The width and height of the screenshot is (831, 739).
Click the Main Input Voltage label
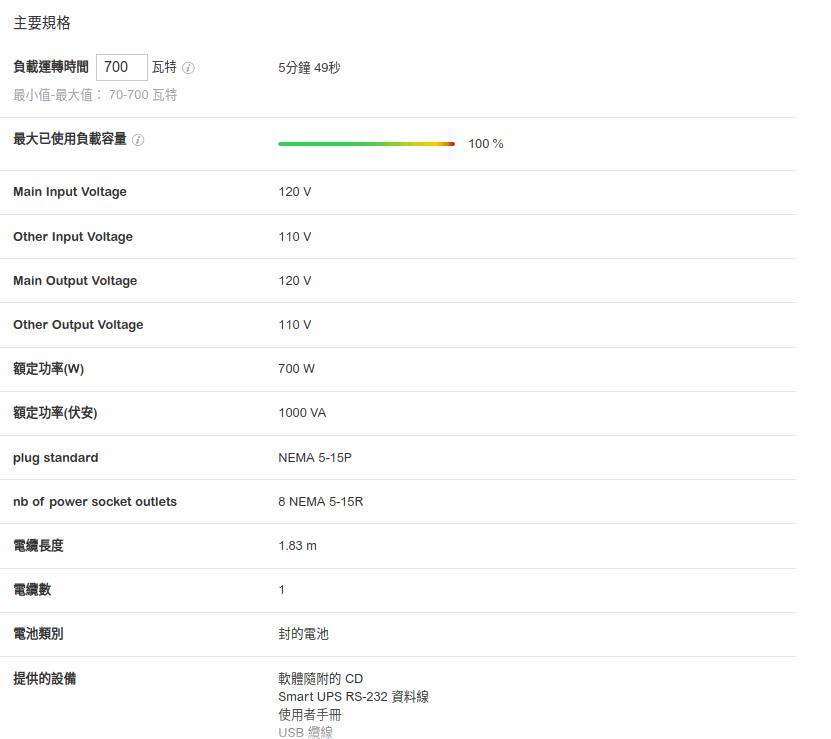tap(70, 192)
